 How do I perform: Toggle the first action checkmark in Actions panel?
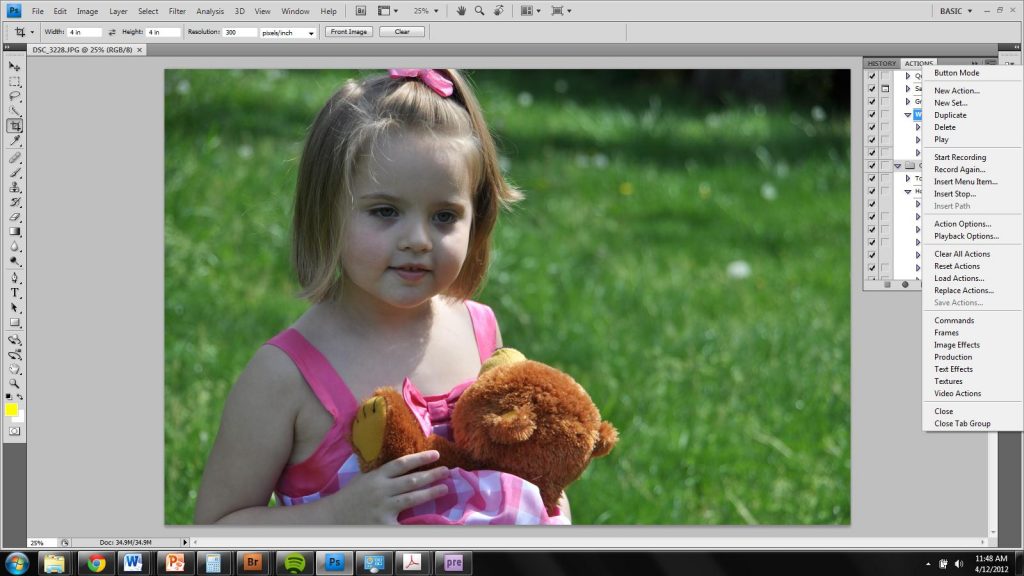(x=872, y=76)
